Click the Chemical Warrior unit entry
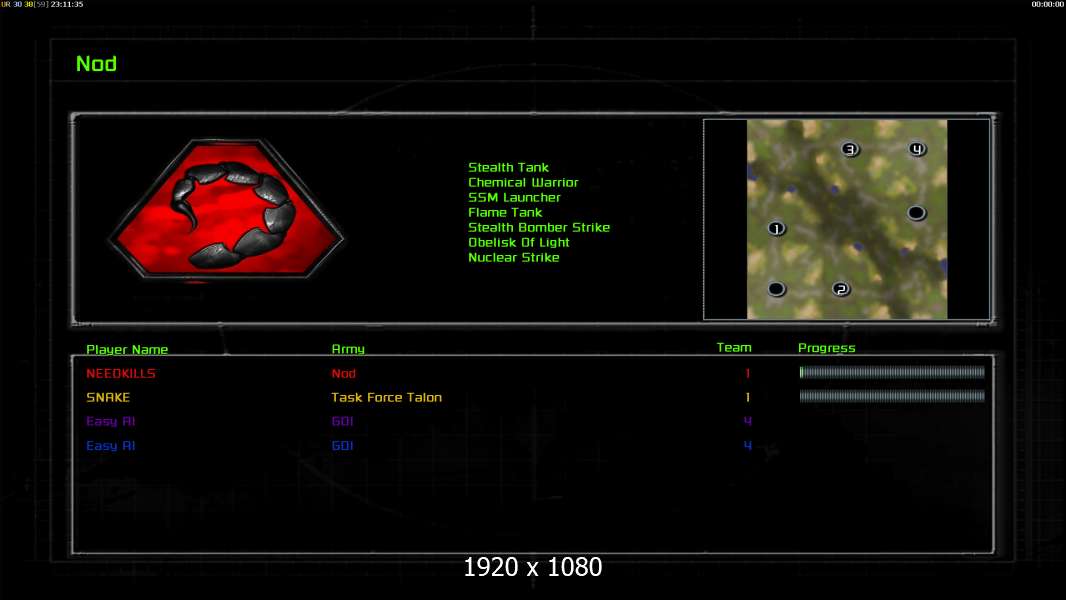The image size is (1066, 600). 523,182
